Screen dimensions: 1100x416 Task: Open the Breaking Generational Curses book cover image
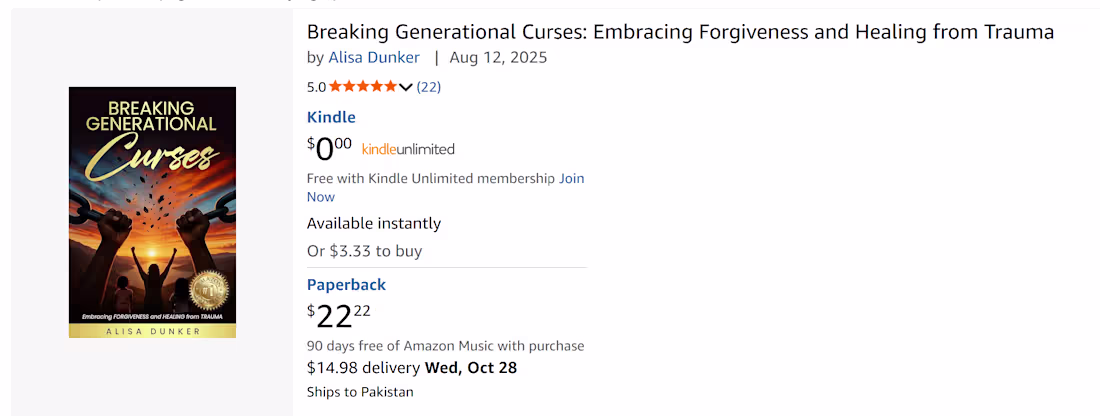click(x=152, y=212)
